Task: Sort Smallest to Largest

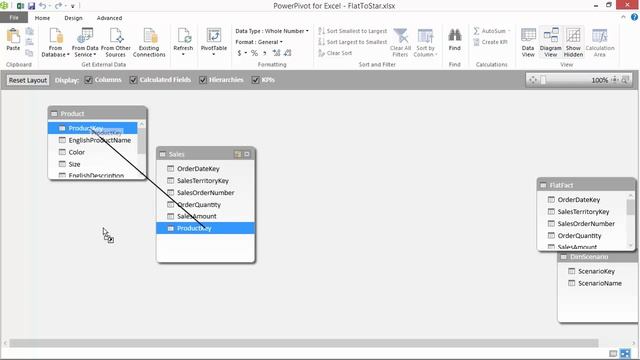Action: click(x=353, y=31)
